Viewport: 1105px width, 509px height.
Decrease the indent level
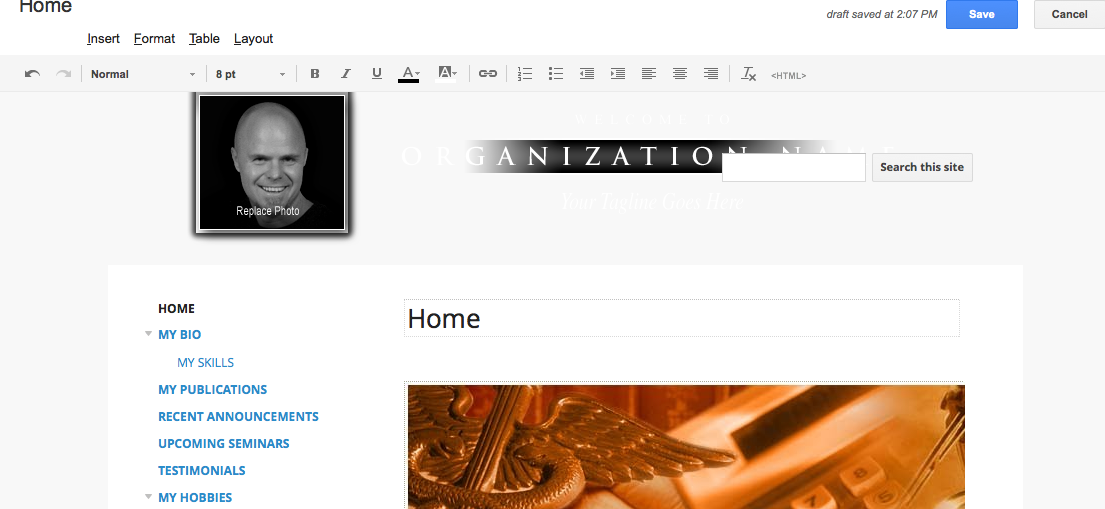pos(587,74)
